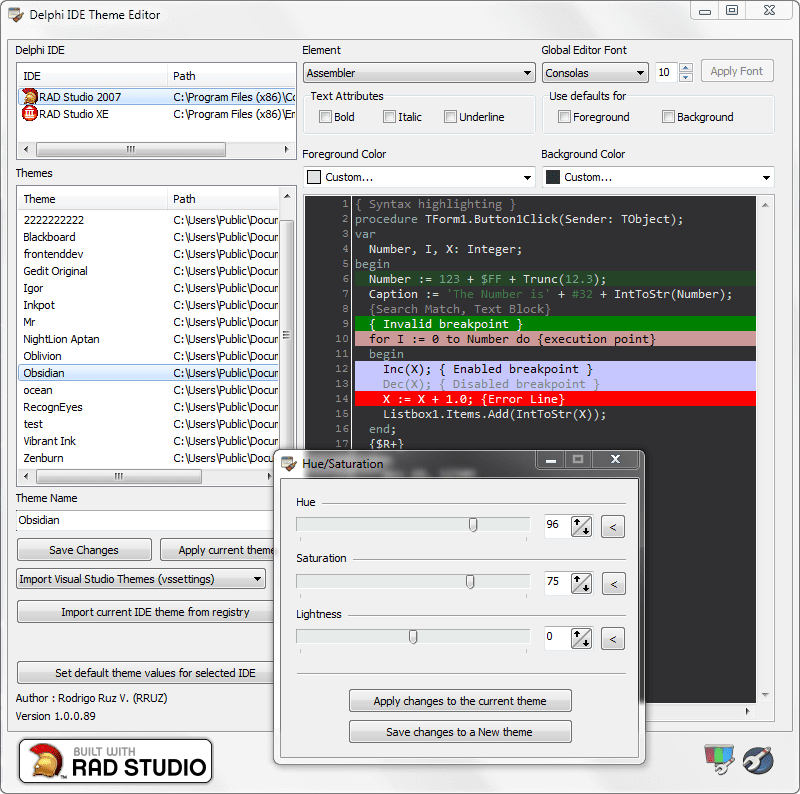Tick Use defaults for Foreground
This screenshot has height=794, width=800.
coord(565,117)
